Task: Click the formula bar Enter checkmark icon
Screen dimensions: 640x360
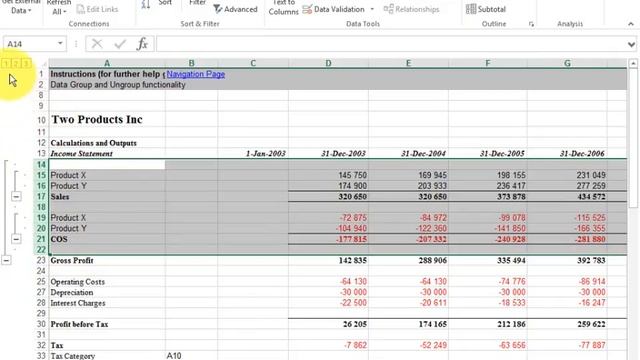Action: (x=120, y=44)
